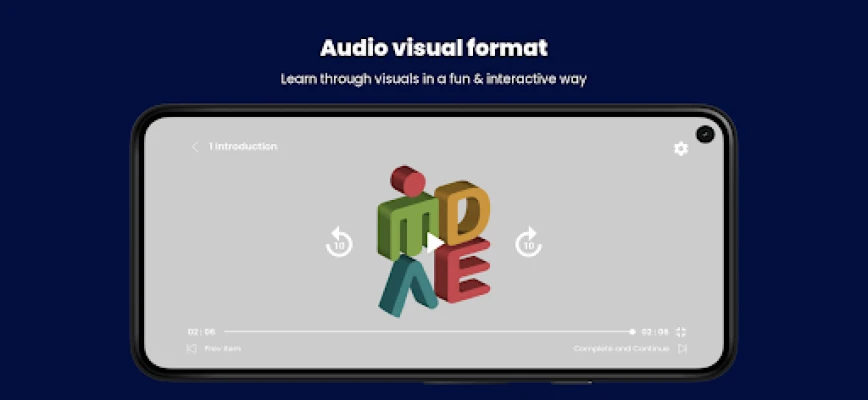Rewind the video by 10 seconds

tap(339, 242)
